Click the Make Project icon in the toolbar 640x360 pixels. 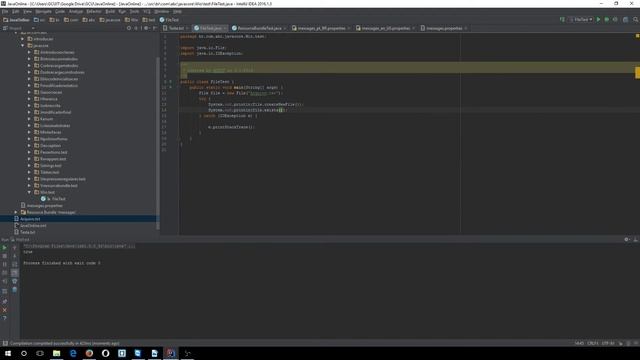click(x=562, y=20)
